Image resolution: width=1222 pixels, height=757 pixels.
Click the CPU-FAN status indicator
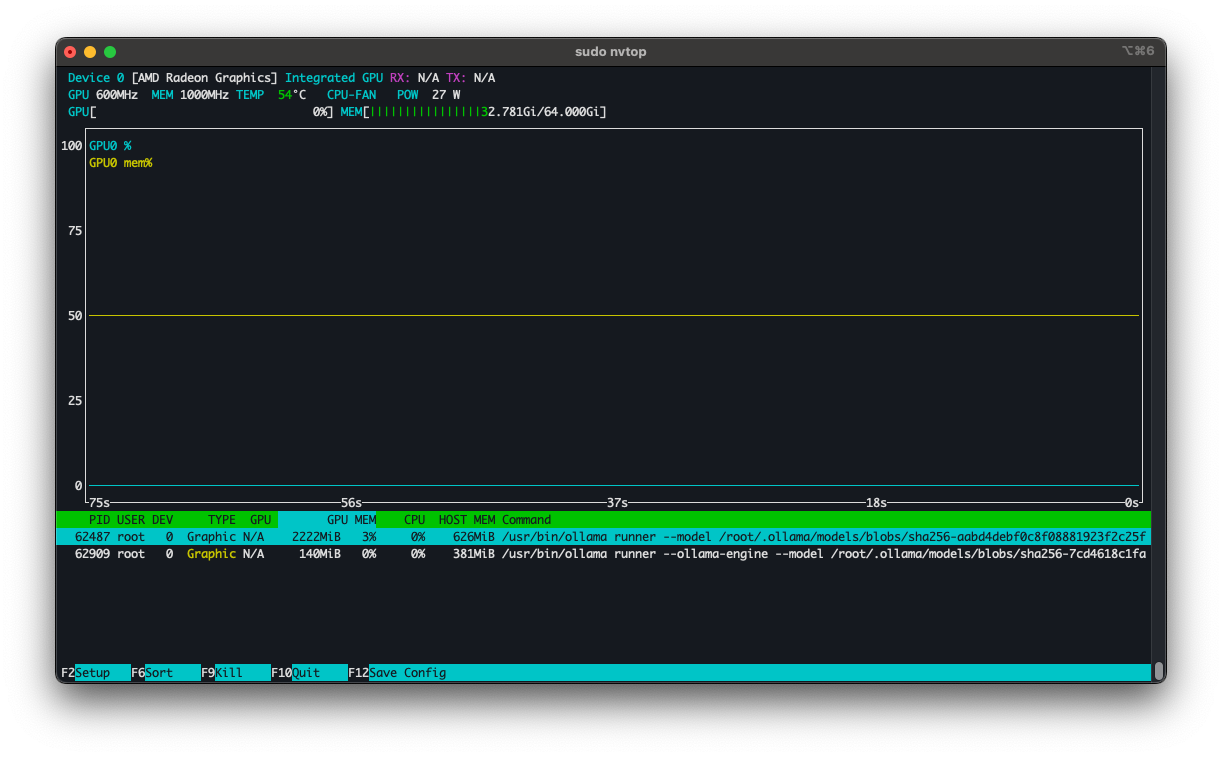coord(351,94)
